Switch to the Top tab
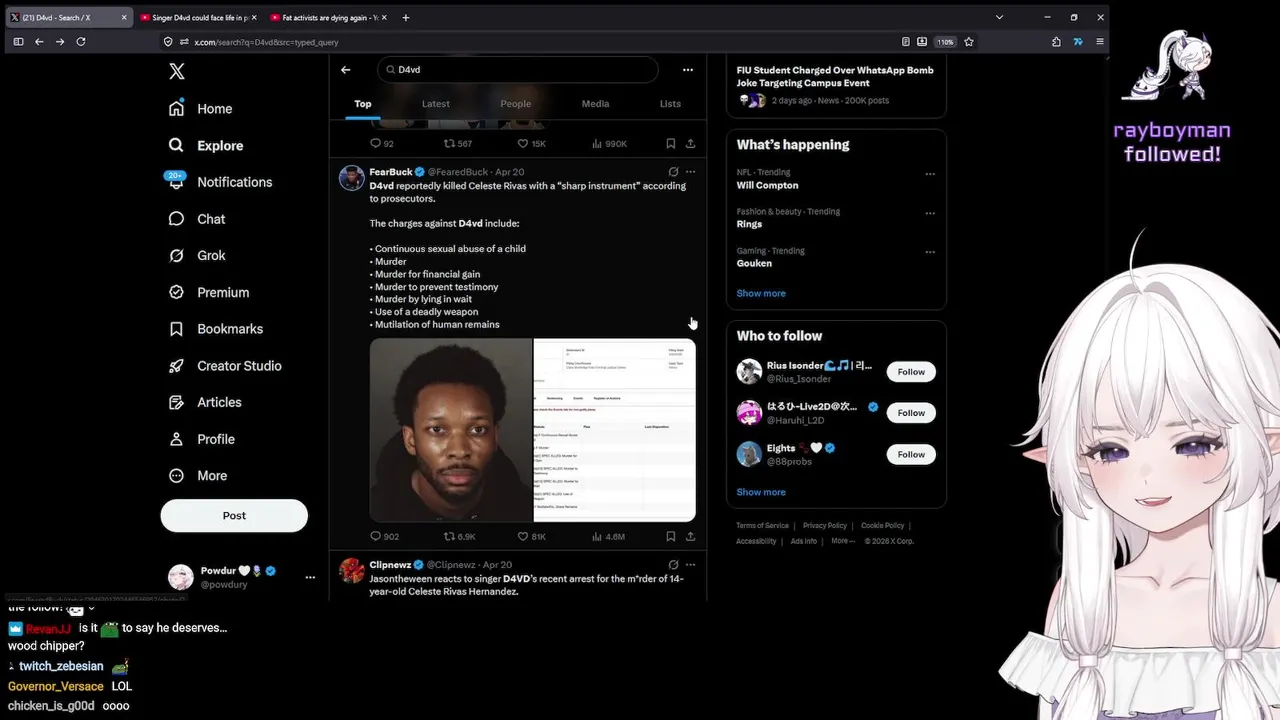 (363, 104)
